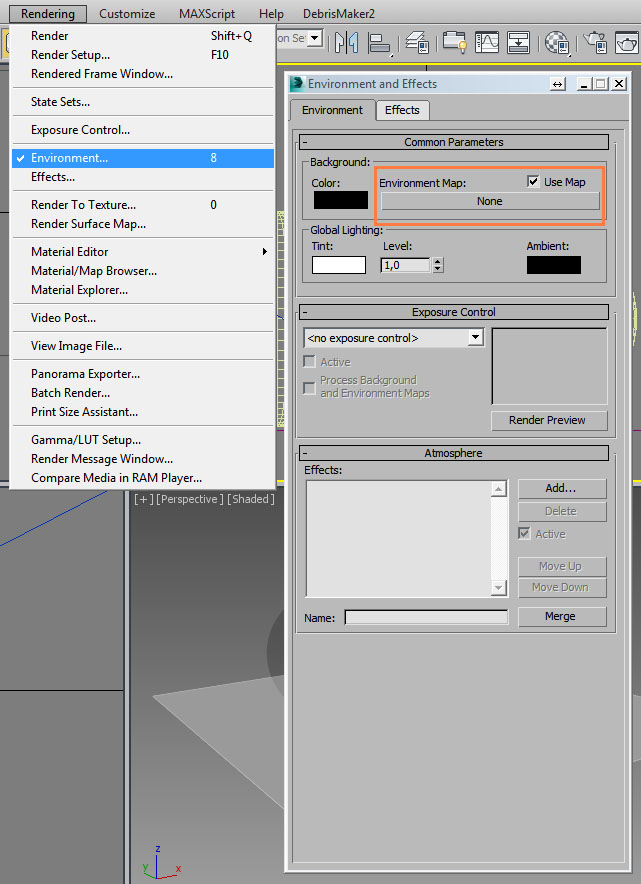Click the Material Editor checkered sphere icon
641x884 pixels.
[x=558, y=43]
